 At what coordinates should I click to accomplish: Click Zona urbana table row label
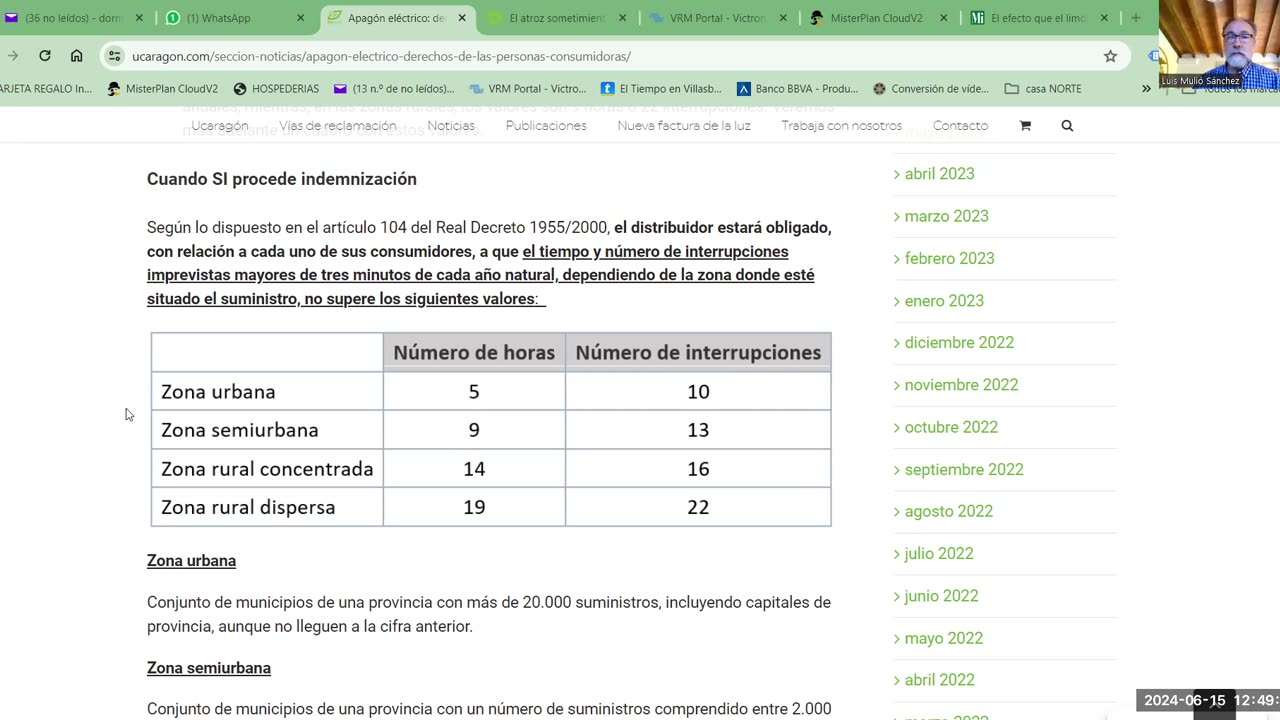click(218, 392)
